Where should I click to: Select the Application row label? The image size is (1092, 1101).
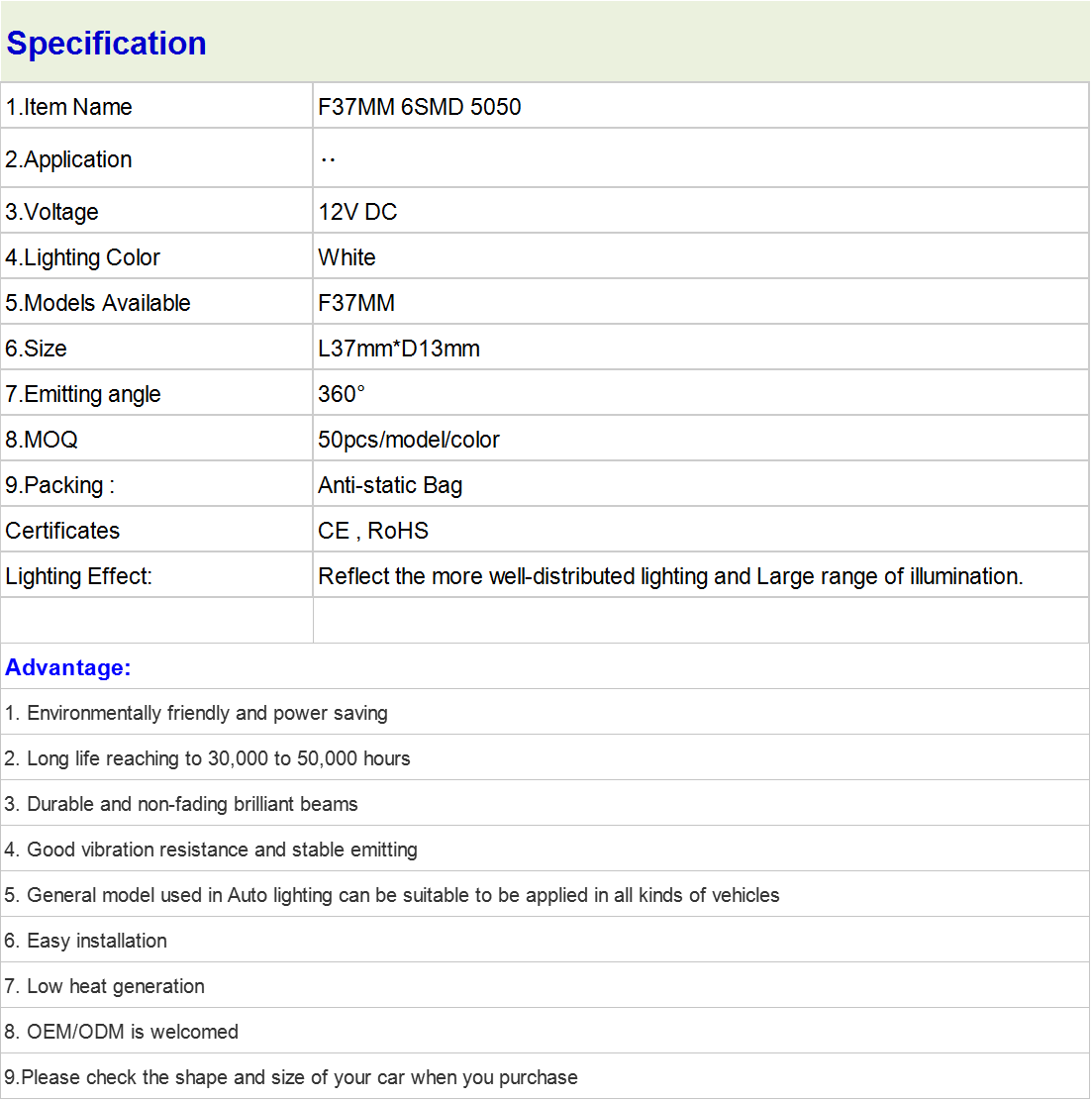[x=156, y=158]
